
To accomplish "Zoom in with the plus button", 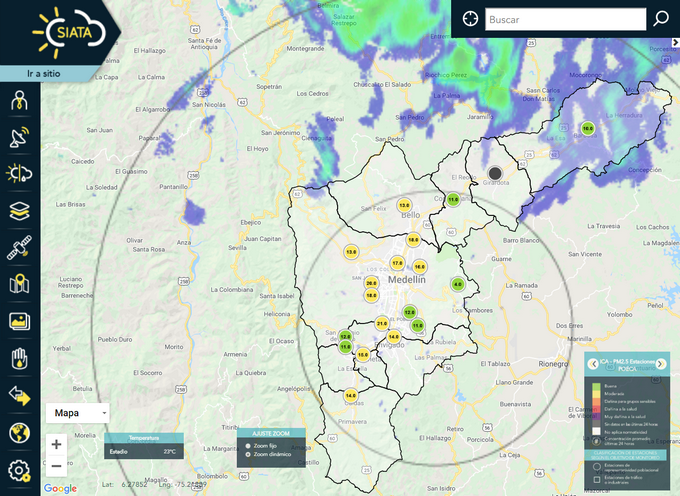I will click(57, 444).
